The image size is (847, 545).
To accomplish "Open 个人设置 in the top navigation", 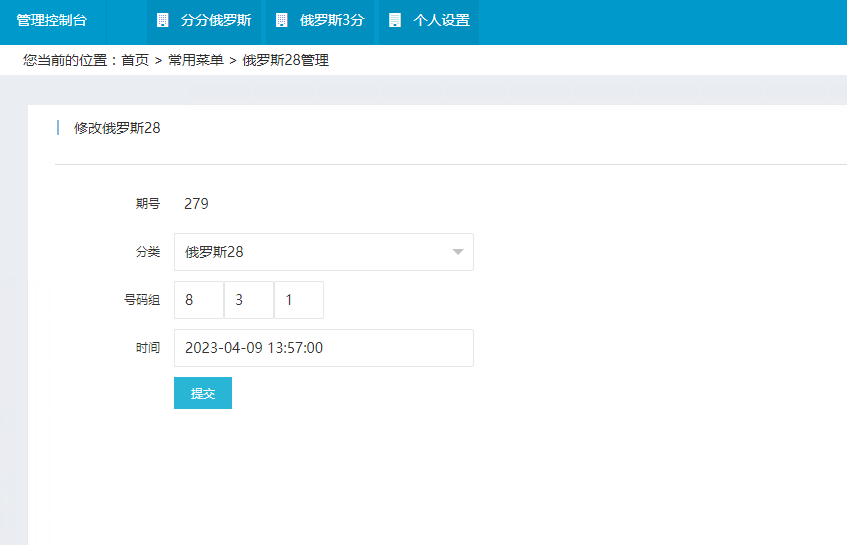I will pos(441,20).
